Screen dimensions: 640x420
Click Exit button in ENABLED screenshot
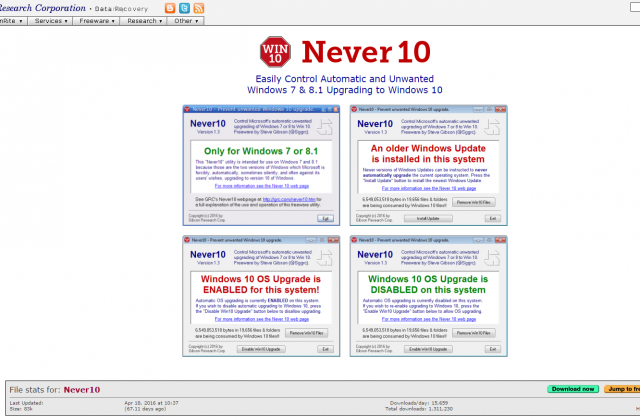(x=325, y=349)
